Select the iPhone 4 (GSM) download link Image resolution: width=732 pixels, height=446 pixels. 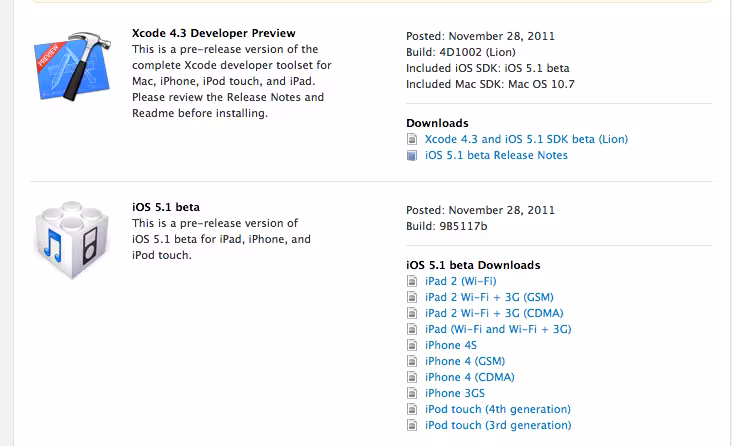click(x=465, y=361)
